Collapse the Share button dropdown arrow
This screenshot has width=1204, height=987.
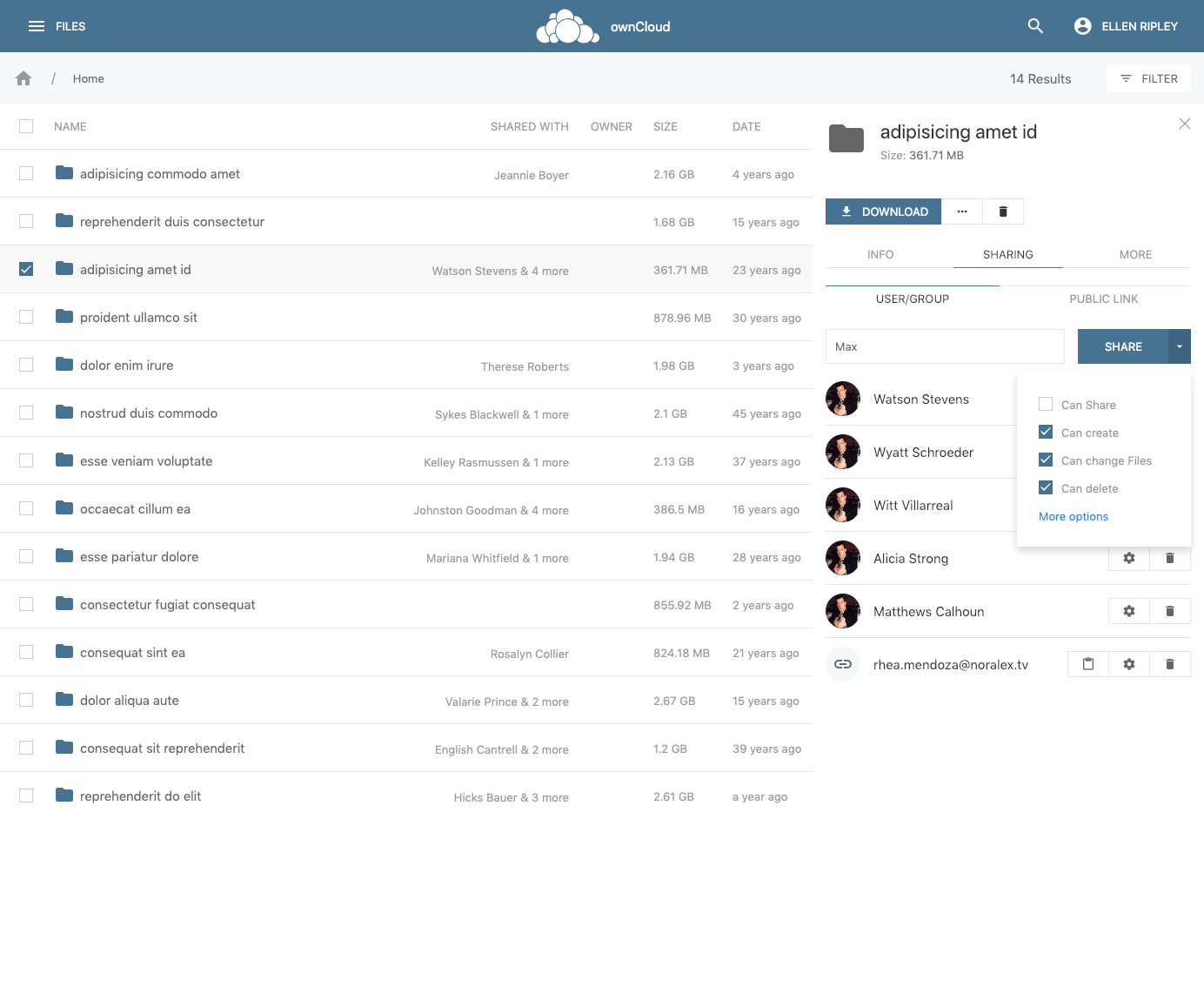(x=1180, y=346)
